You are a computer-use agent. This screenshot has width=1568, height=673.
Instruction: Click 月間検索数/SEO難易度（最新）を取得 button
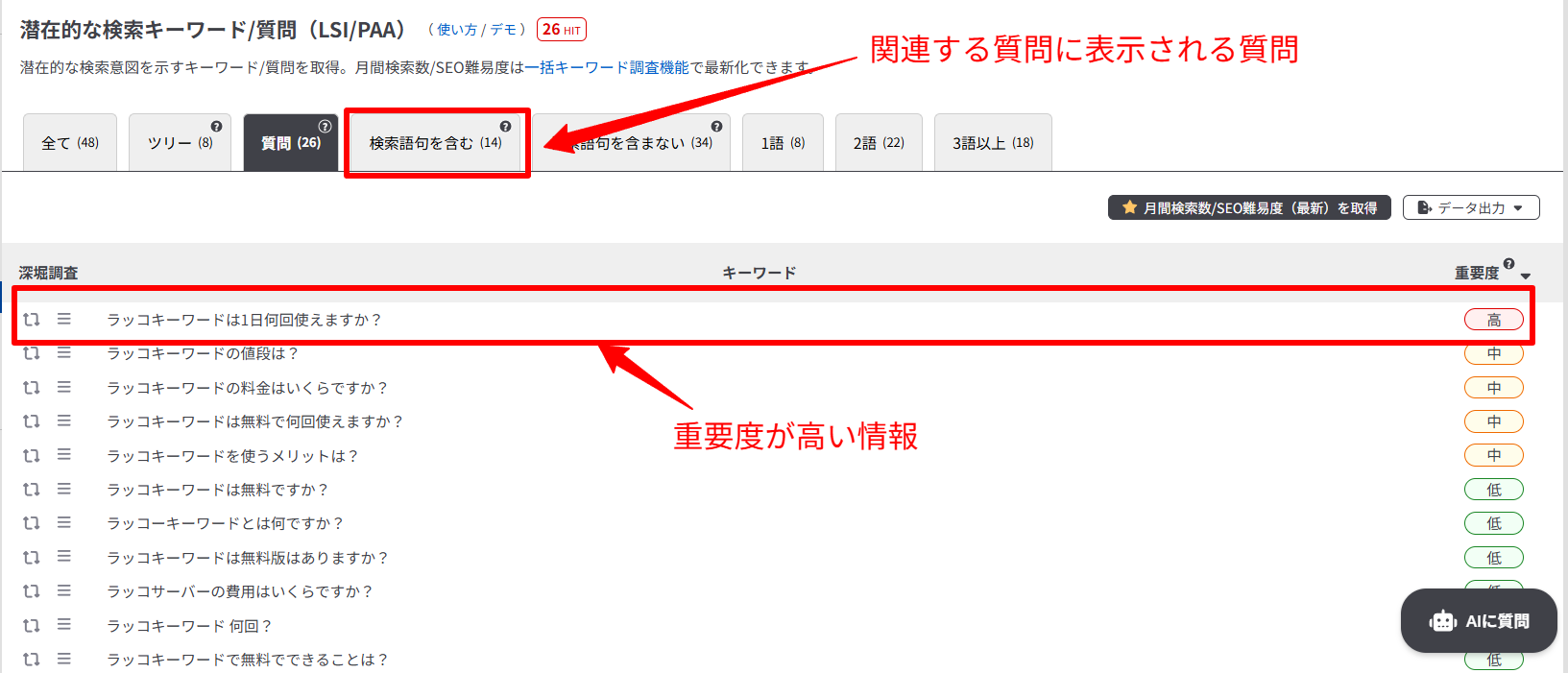[1248, 207]
